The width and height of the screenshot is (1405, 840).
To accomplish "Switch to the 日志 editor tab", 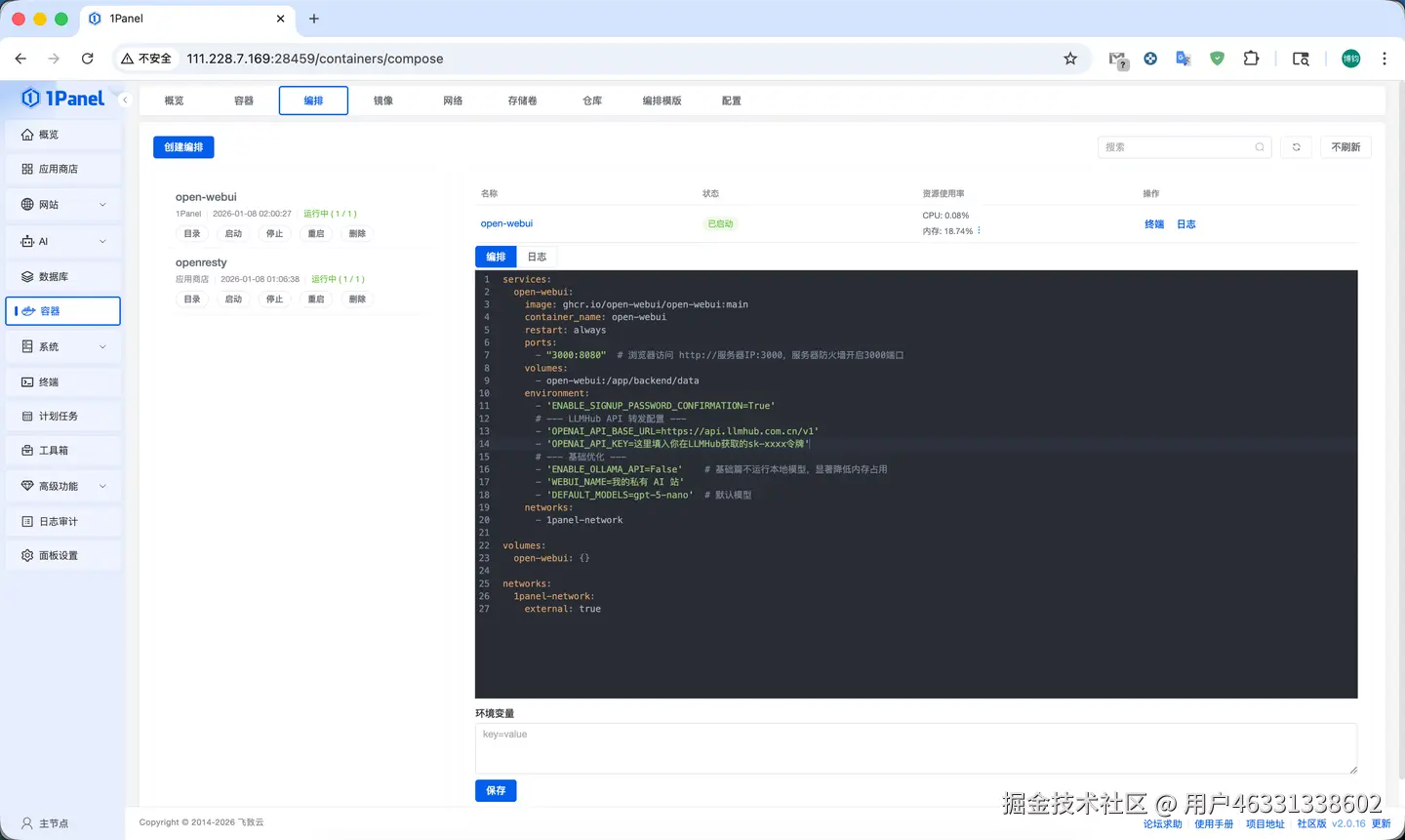I will pos(537,257).
